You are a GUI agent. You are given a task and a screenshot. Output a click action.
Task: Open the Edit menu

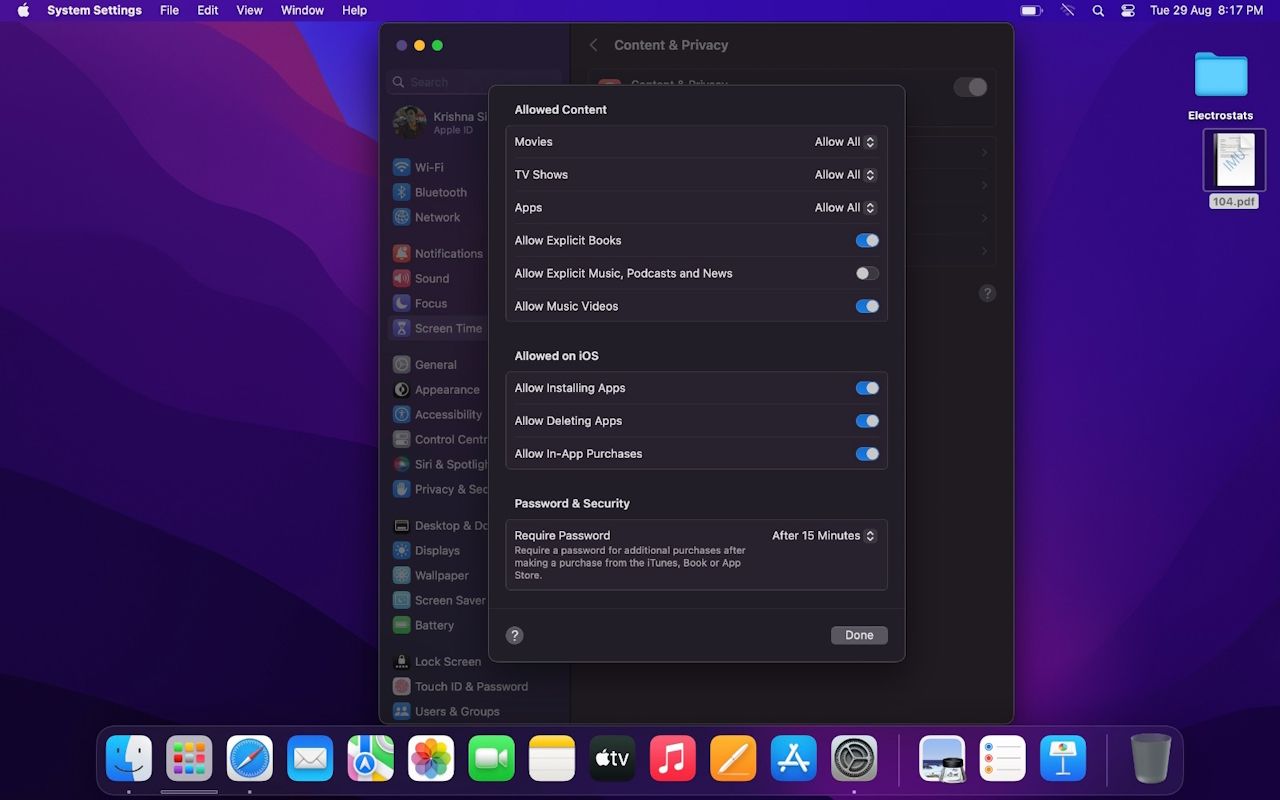click(207, 10)
